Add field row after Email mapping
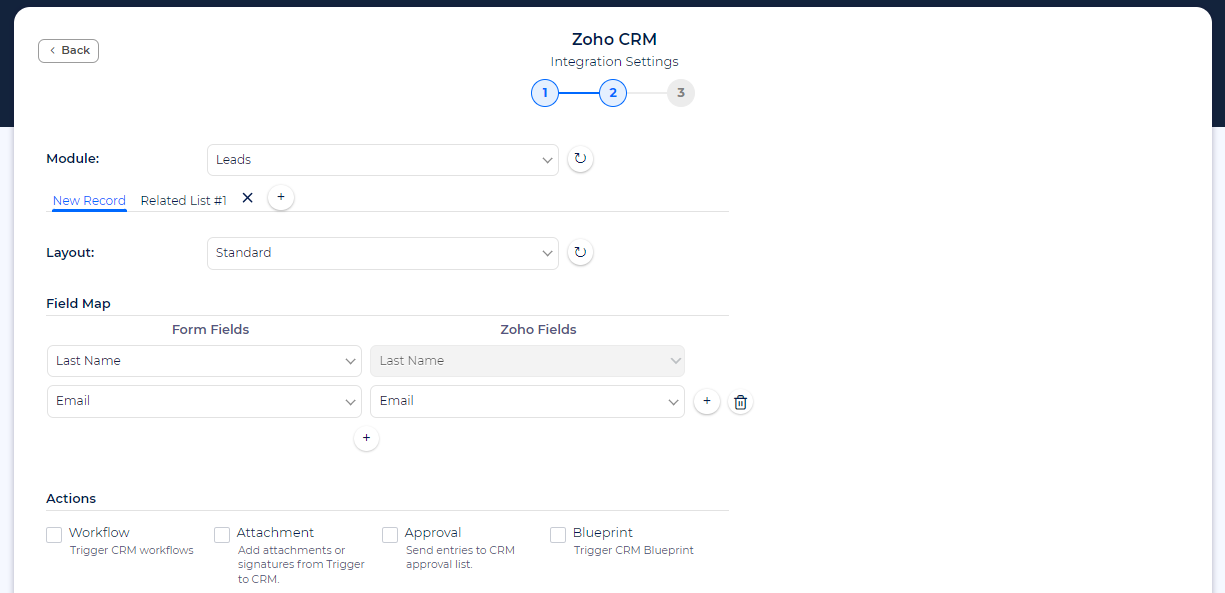The width and height of the screenshot is (1225, 593). (x=706, y=402)
